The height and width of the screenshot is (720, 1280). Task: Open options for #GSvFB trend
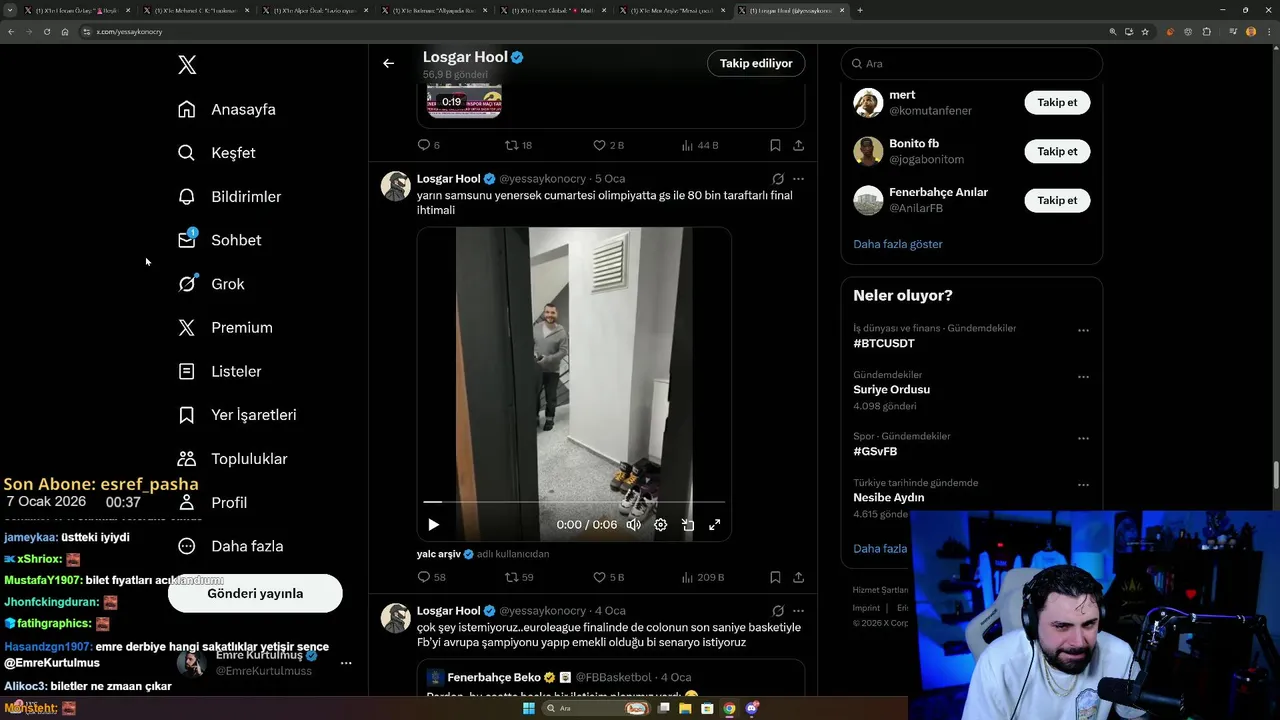(1083, 438)
